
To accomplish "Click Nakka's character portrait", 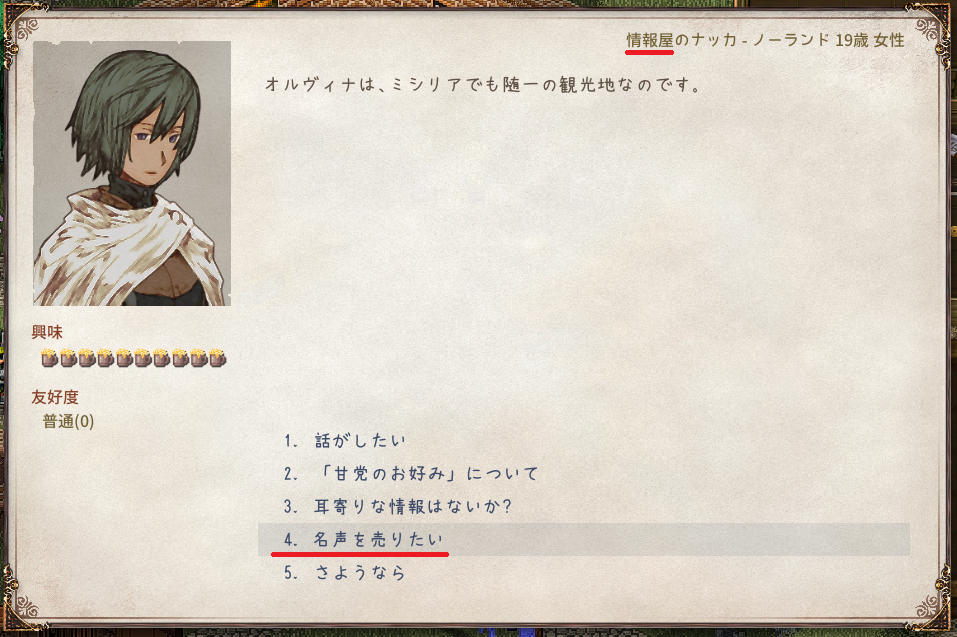I will point(132,173).
